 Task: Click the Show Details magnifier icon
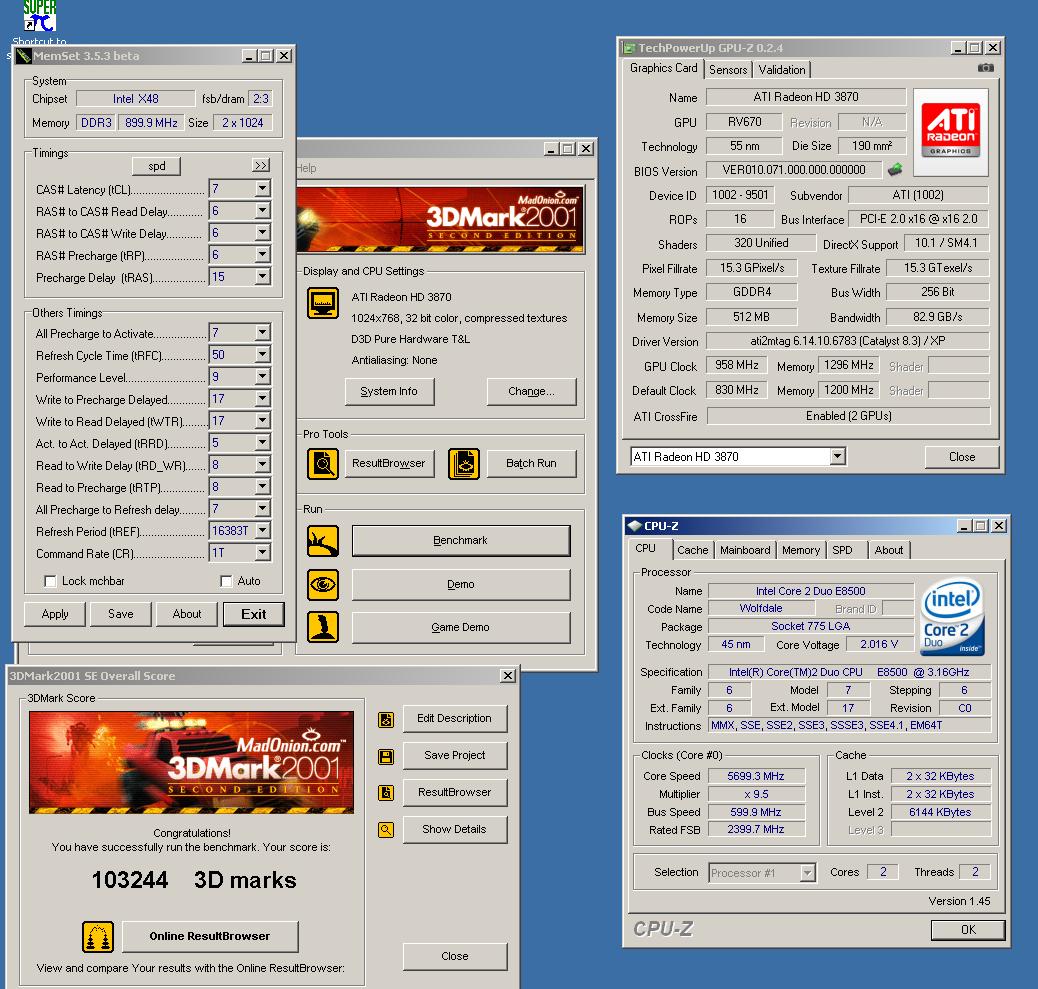coord(386,829)
